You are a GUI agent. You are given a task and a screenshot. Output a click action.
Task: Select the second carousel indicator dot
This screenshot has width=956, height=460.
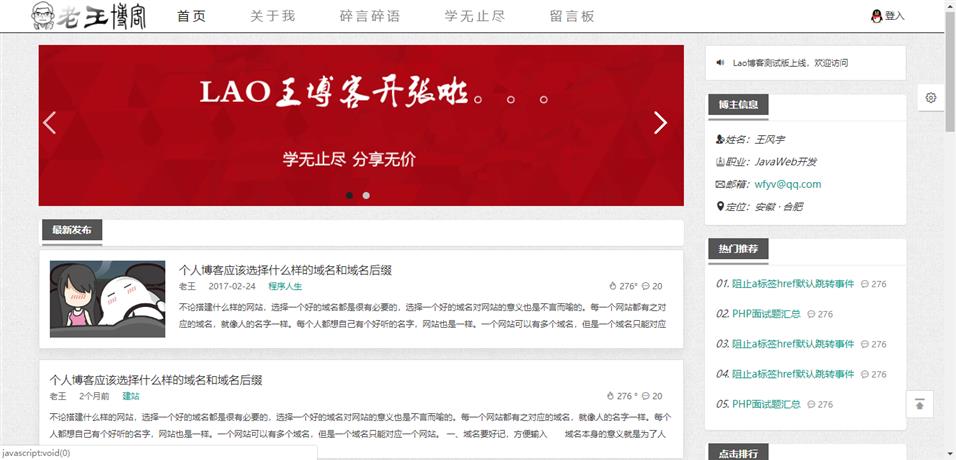[366, 196]
